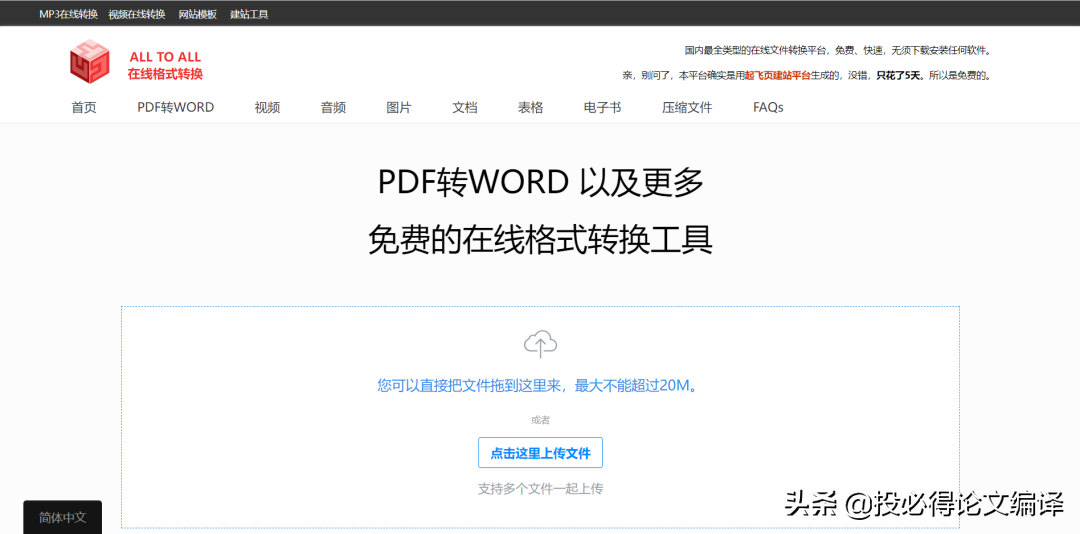Open the 简体中文 language selector
Image resolution: width=1080 pixels, height=534 pixels.
[63, 517]
